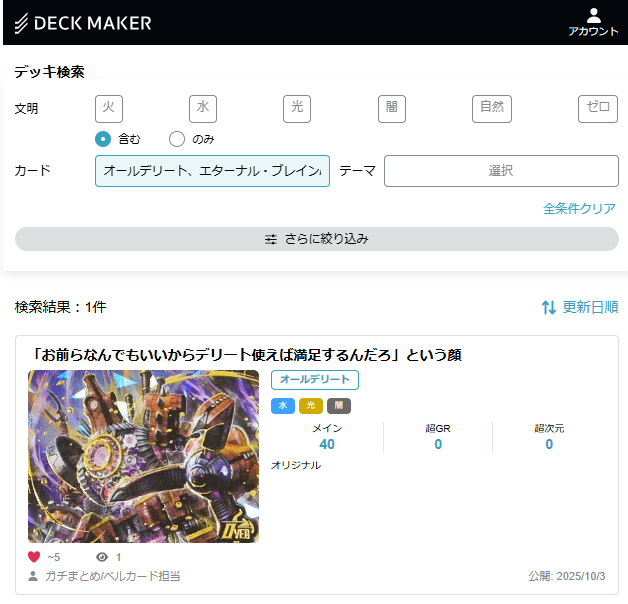
Task: Open the テーマ selection dropdown
Action: click(x=501, y=171)
